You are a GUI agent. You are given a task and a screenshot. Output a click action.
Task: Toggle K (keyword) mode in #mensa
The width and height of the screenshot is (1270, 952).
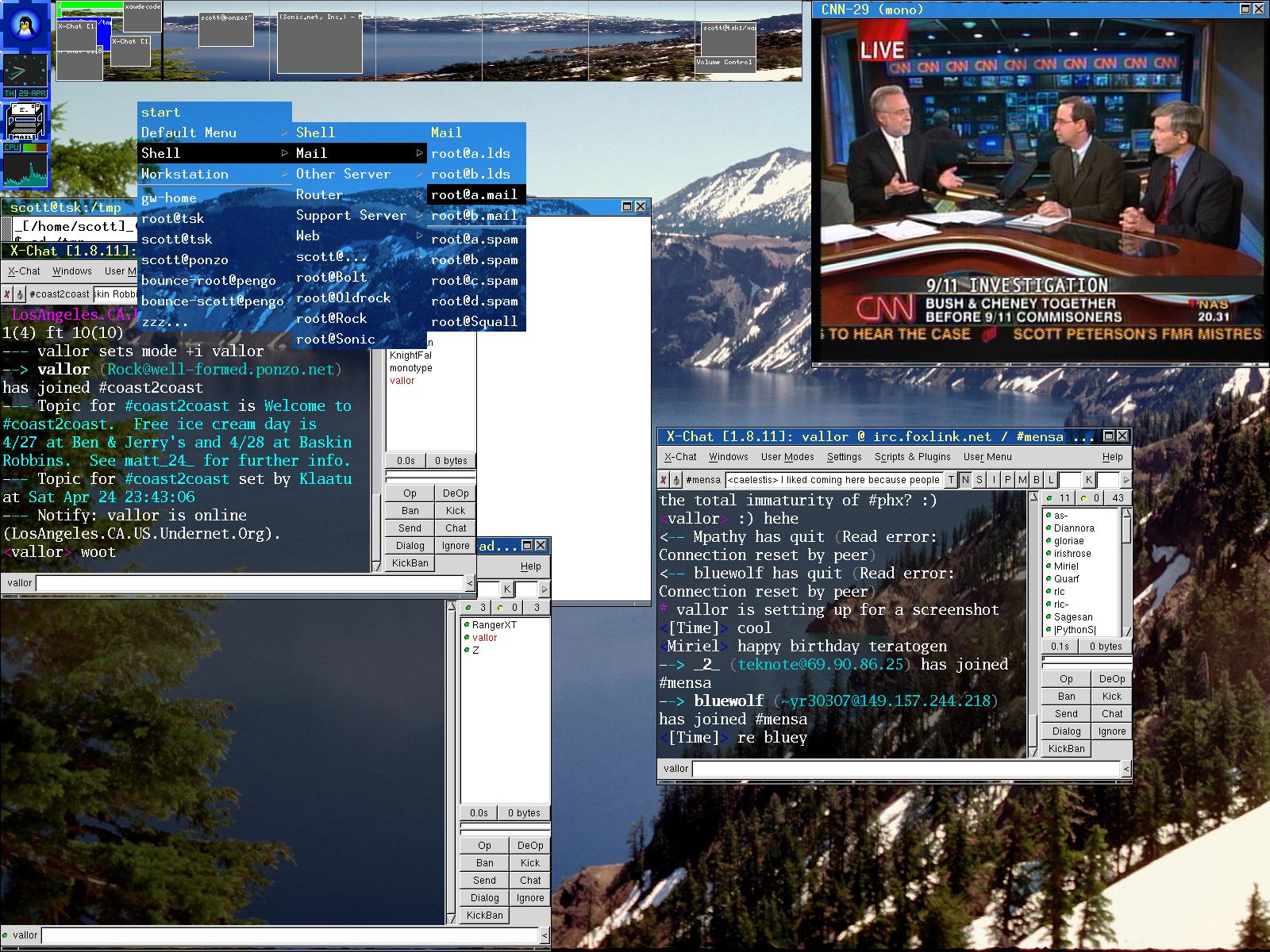pos(1089,480)
